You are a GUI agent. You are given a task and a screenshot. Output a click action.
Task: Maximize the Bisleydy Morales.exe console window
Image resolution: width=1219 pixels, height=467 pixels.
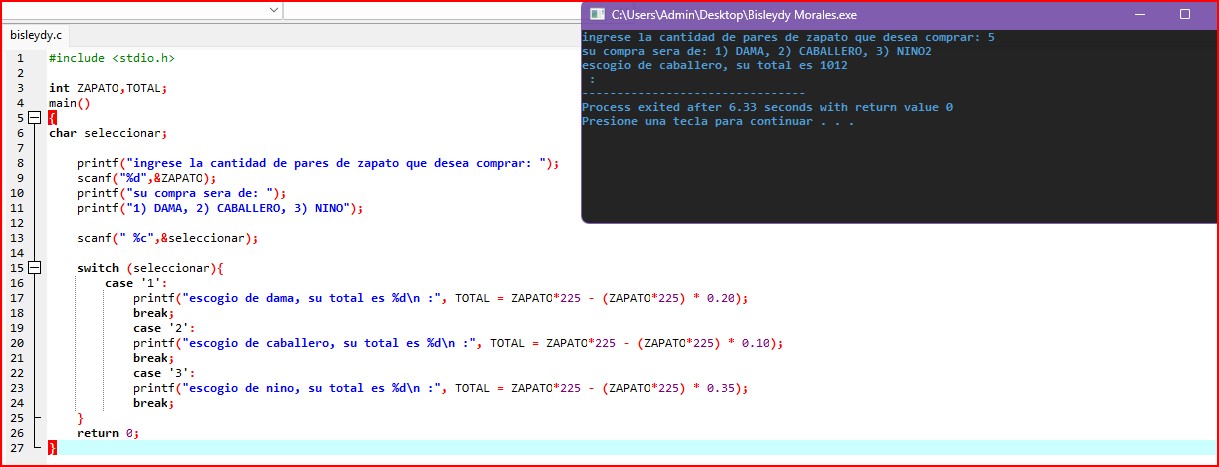pyautogui.click(x=1185, y=15)
